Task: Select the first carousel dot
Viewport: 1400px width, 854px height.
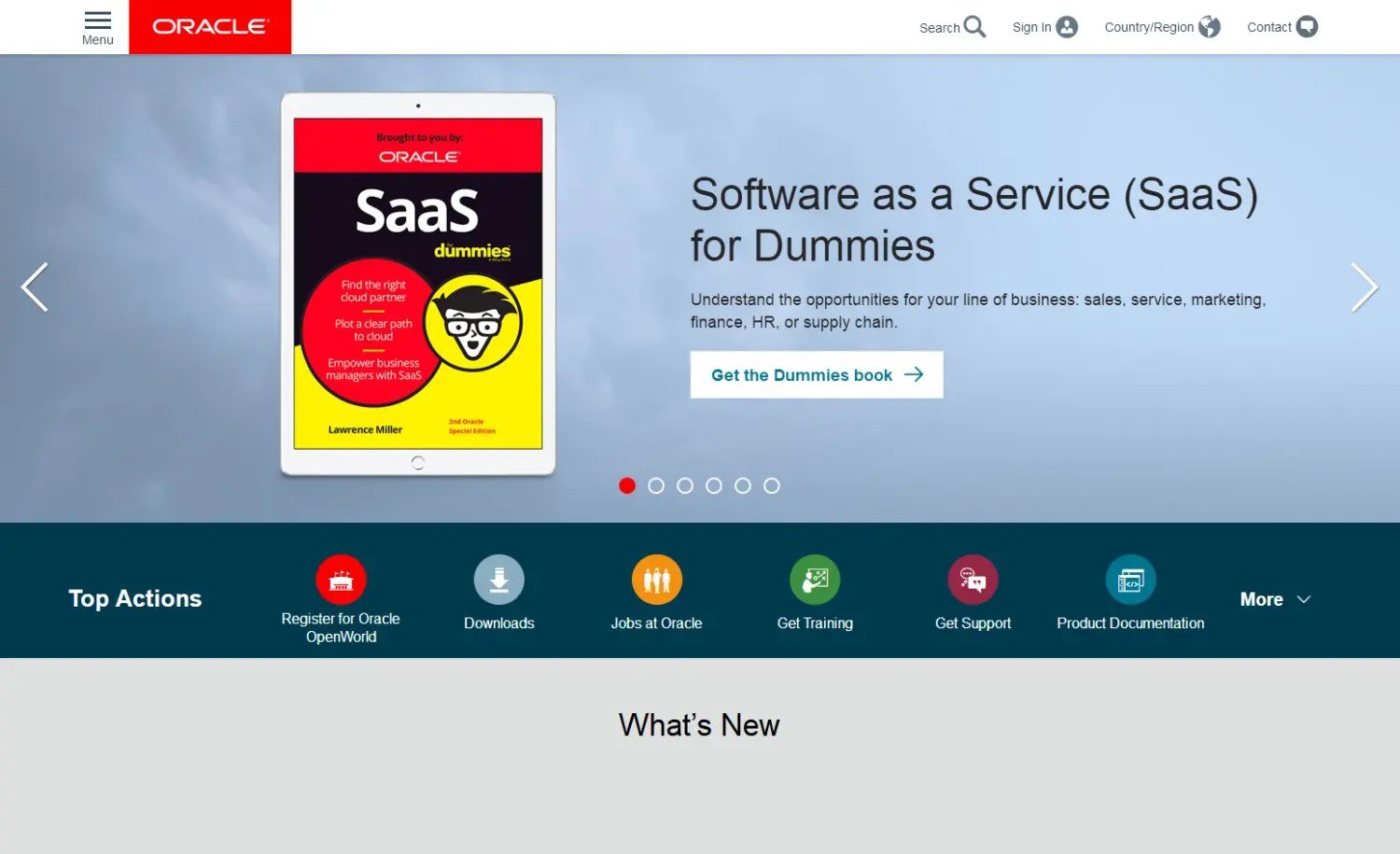Action: coord(627,485)
